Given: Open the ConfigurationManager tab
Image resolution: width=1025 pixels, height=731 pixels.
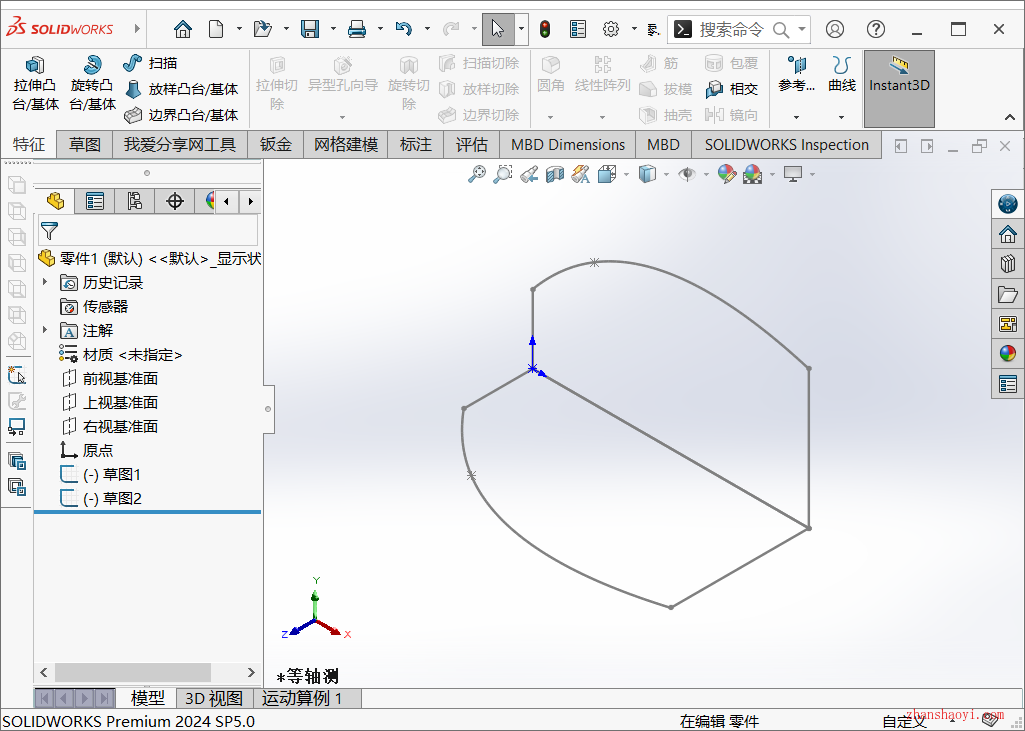Looking at the screenshot, I should point(135,201).
